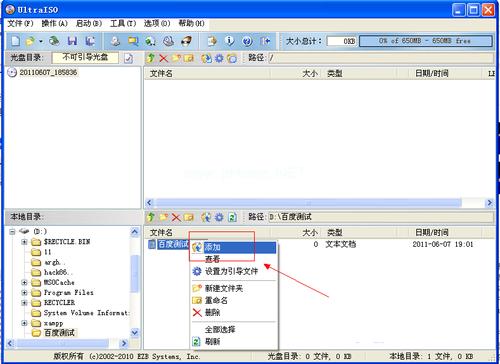The image size is (500, 364).
Task: Open the dropdown arrow beside the Open icon
Action: coord(41,42)
